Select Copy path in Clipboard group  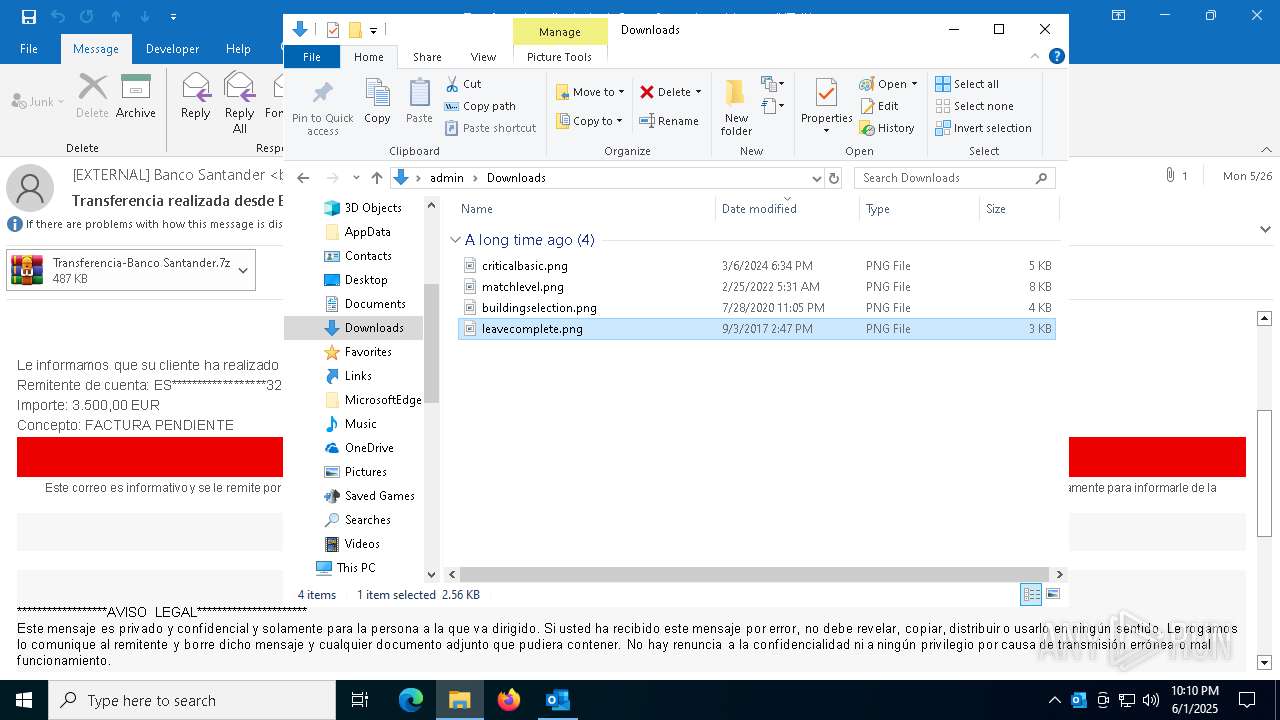(x=480, y=106)
